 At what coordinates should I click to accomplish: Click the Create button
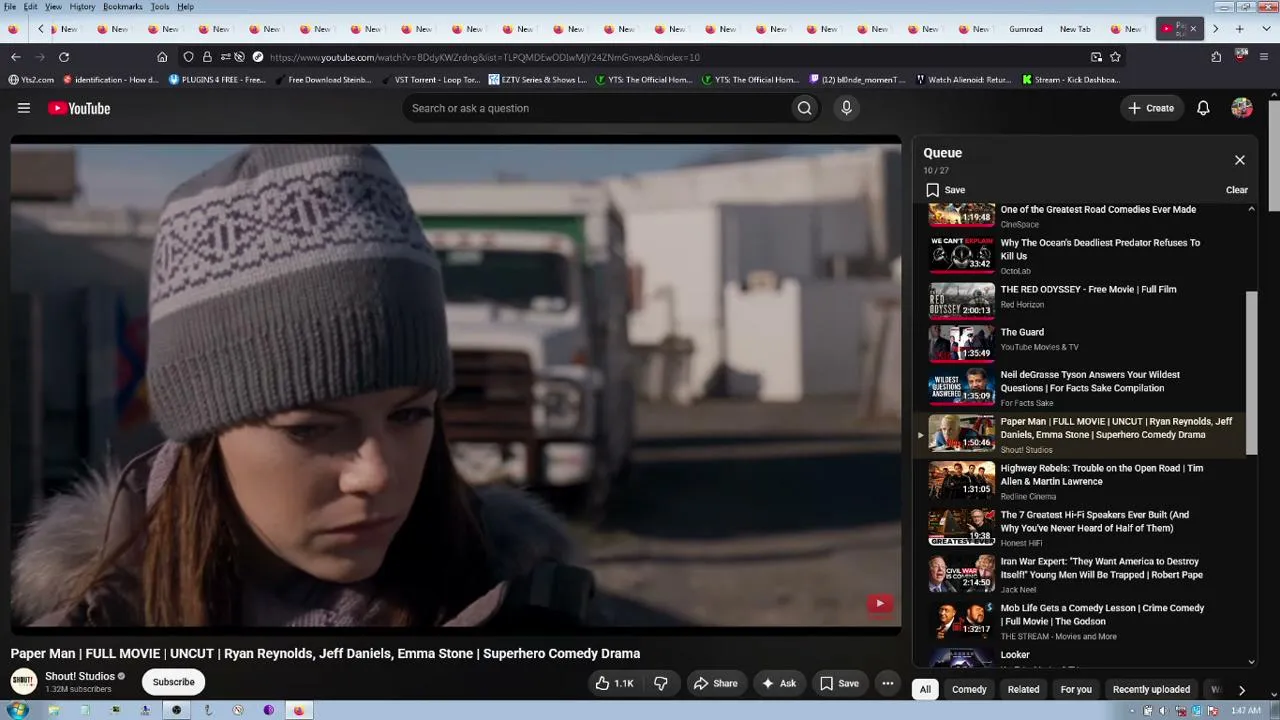(1151, 108)
